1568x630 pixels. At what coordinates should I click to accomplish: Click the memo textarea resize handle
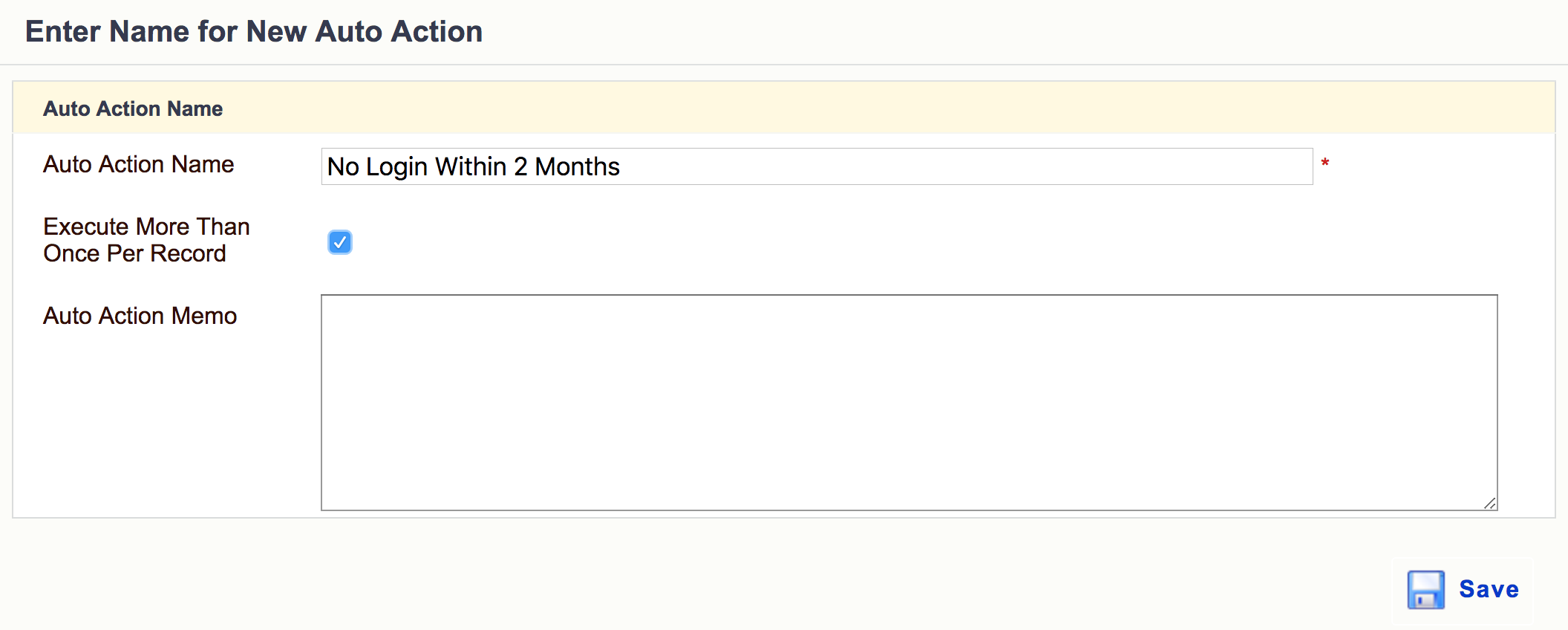coord(1489,503)
